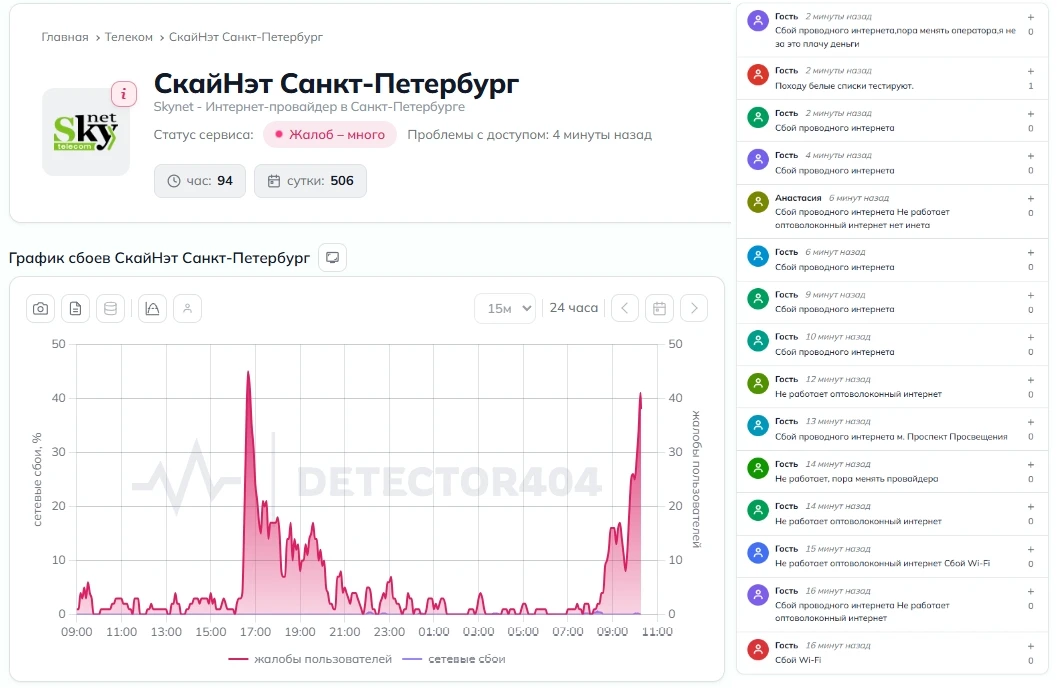Click the avatar of the пора менять оператора comment
This screenshot has height=691, width=1059.
pyautogui.click(x=758, y=21)
